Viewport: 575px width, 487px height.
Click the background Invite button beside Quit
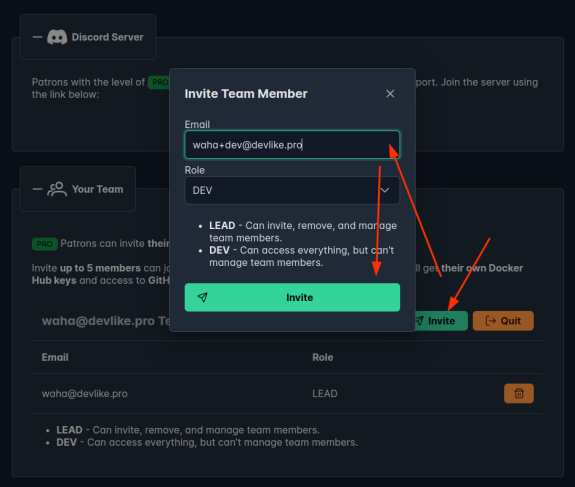tap(441, 321)
